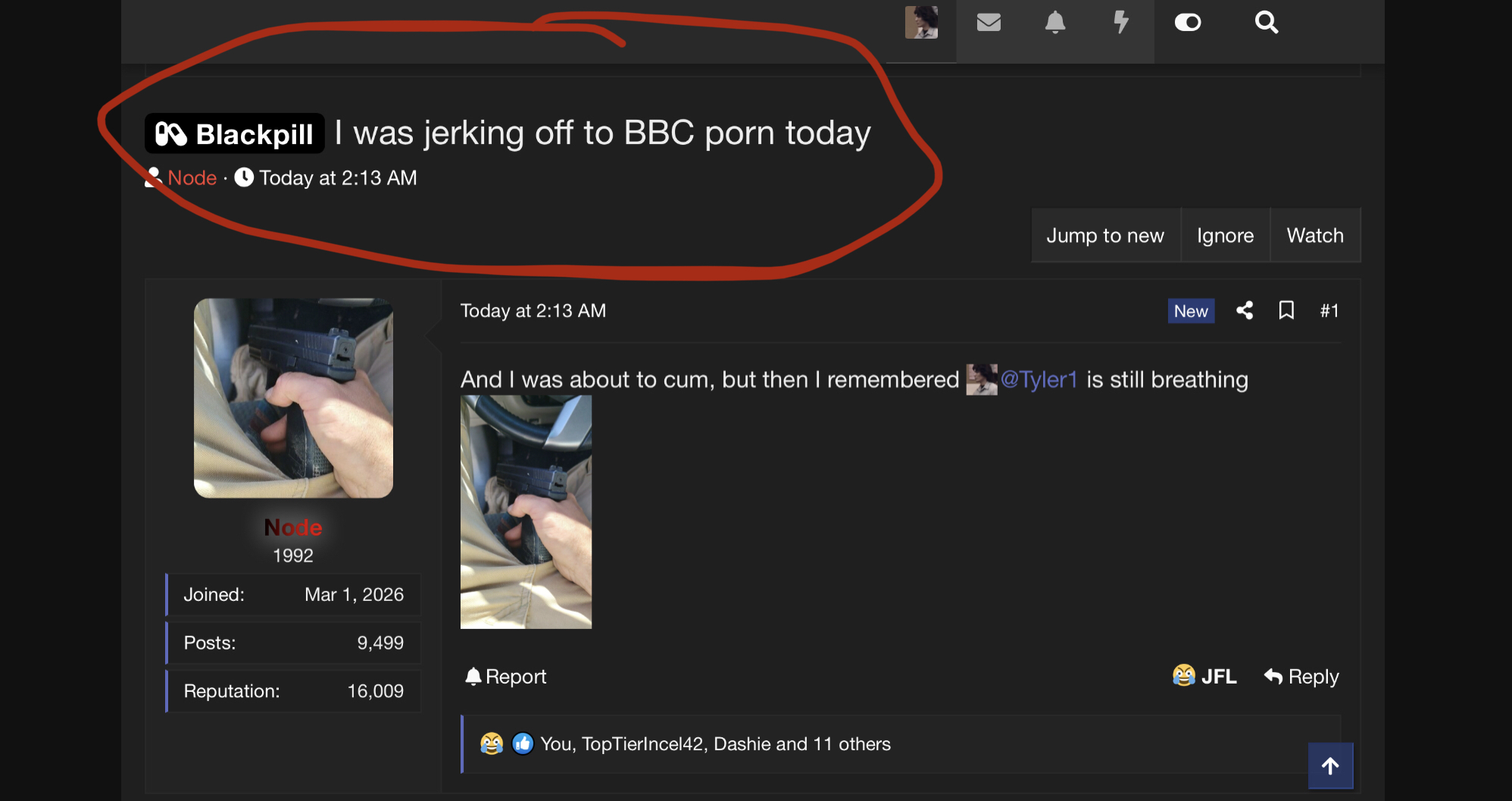
Task: Open notifications bell in top bar
Action: tap(1054, 23)
